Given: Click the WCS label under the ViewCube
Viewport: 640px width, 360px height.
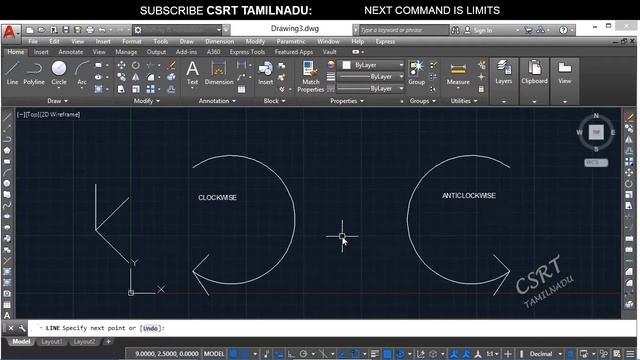Looking at the screenshot, I should click(x=596, y=162).
